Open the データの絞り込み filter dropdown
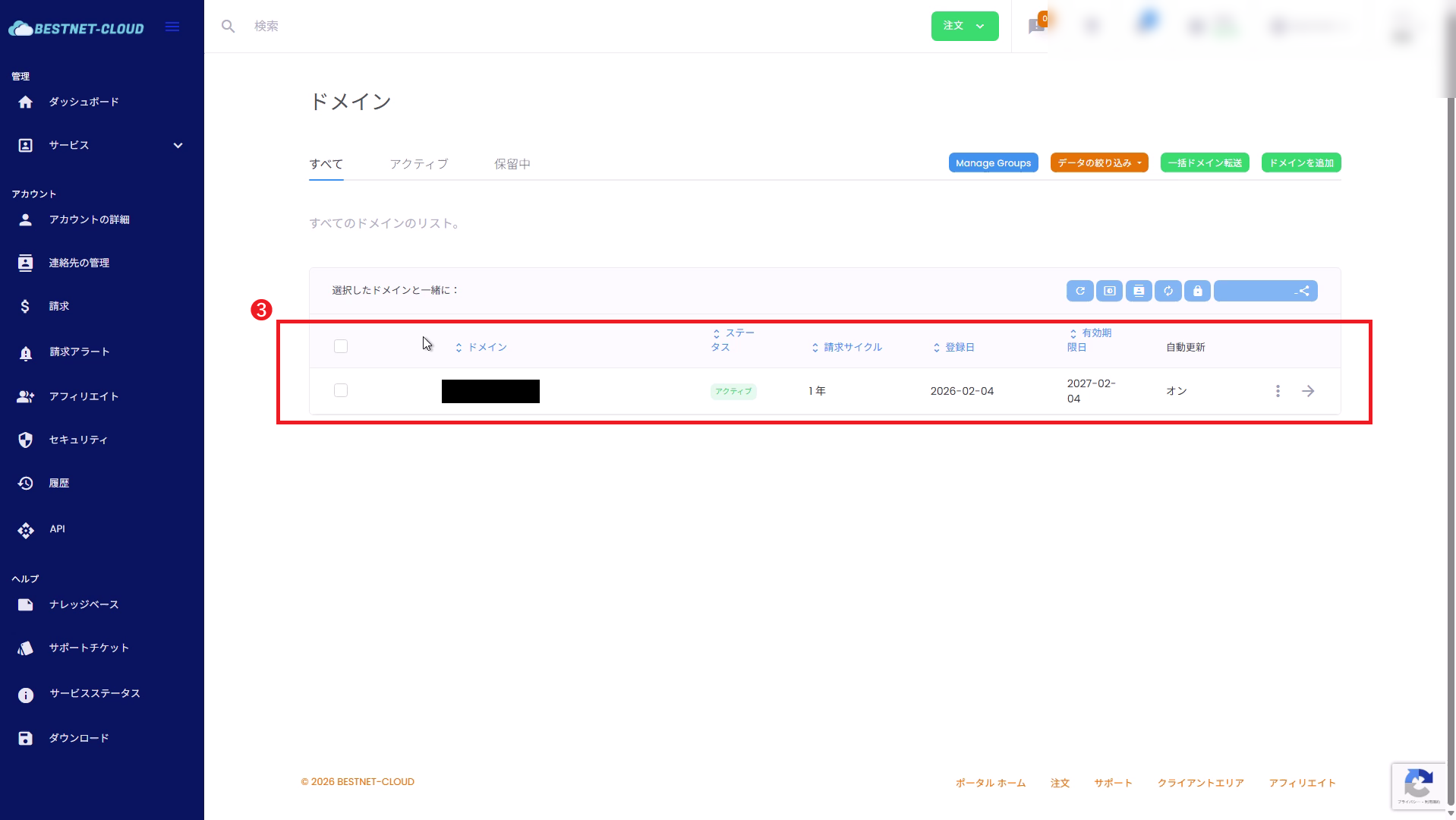 pyautogui.click(x=1098, y=163)
